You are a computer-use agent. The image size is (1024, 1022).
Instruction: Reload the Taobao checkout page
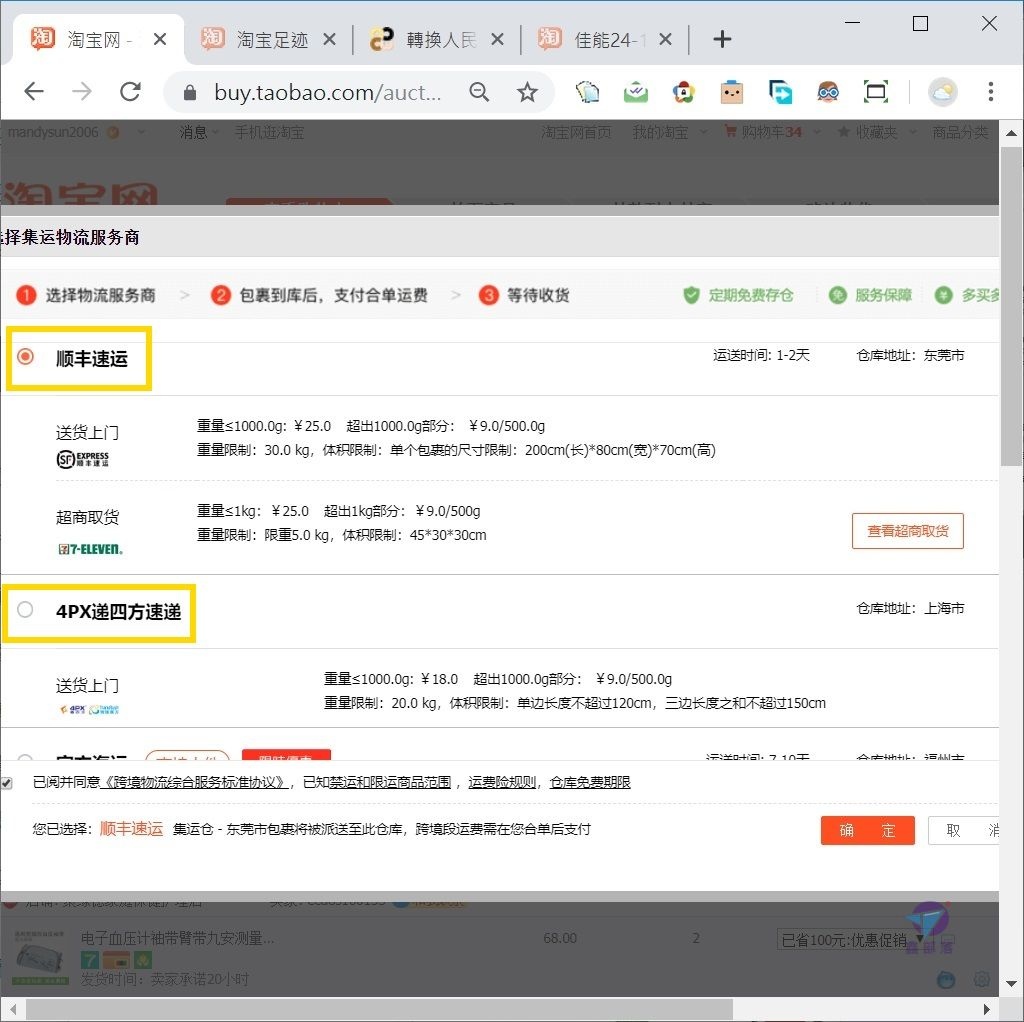pyautogui.click(x=130, y=91)
